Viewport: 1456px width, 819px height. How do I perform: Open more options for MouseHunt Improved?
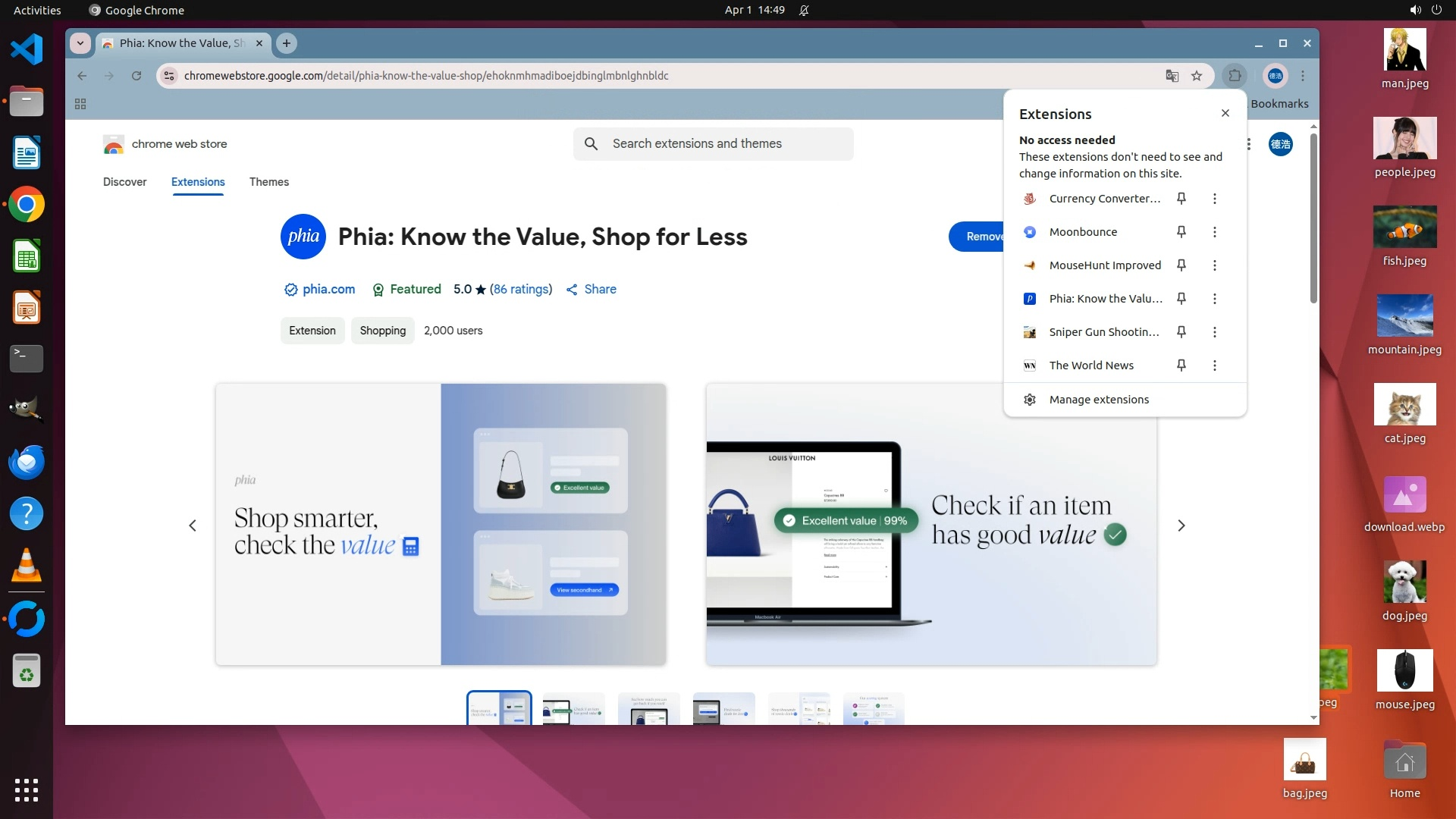click(1214, 265)
